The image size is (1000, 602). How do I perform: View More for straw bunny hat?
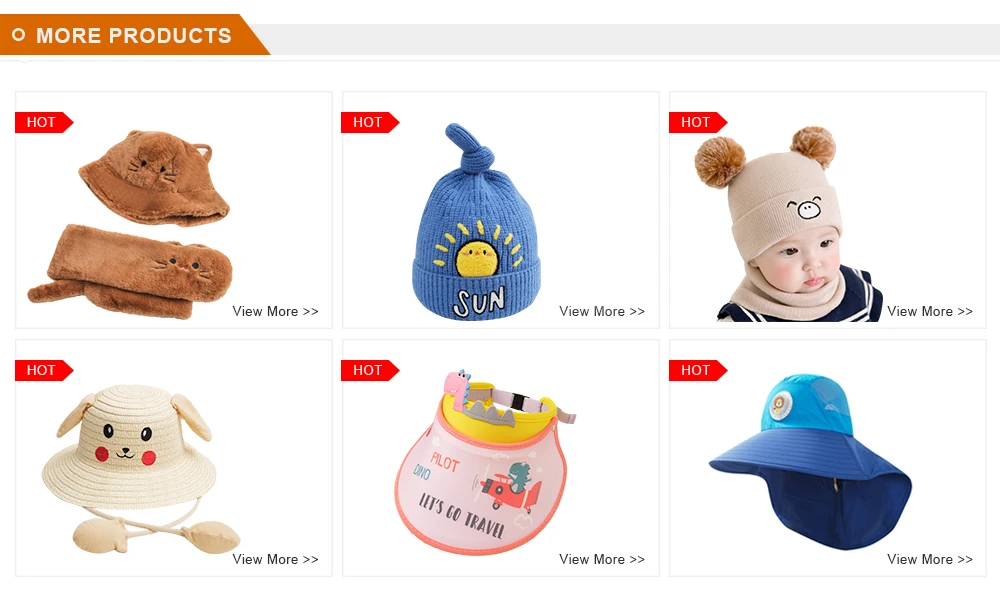click(276, 559)
